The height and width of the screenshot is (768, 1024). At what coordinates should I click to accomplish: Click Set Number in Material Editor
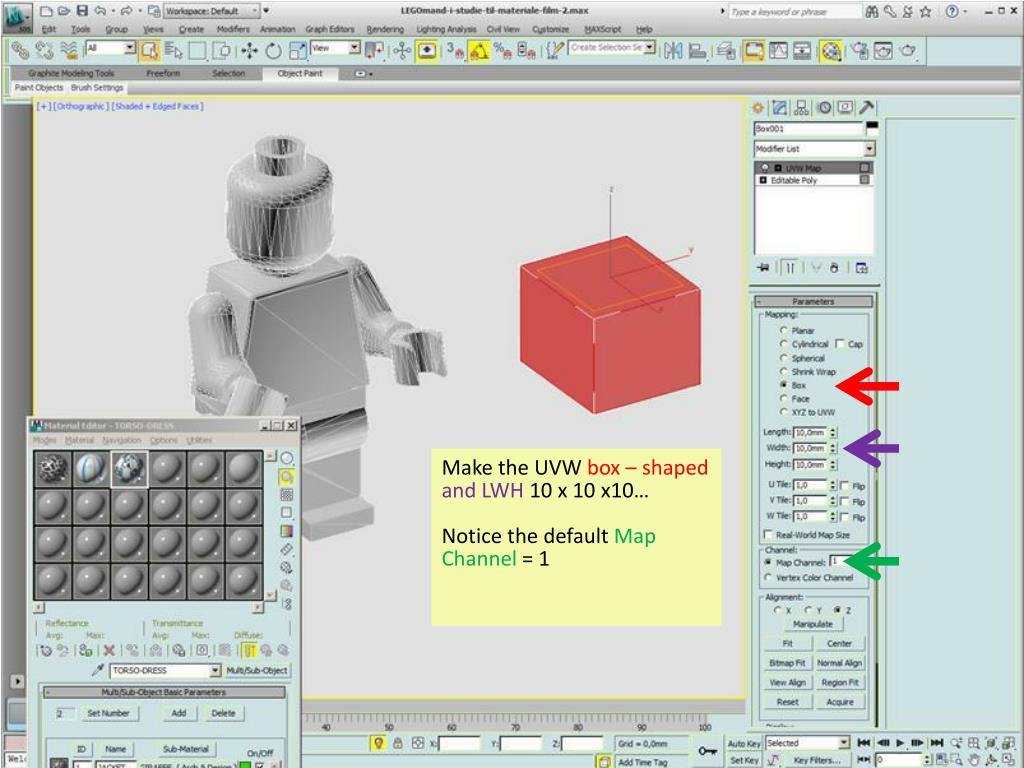pos(108,713)
